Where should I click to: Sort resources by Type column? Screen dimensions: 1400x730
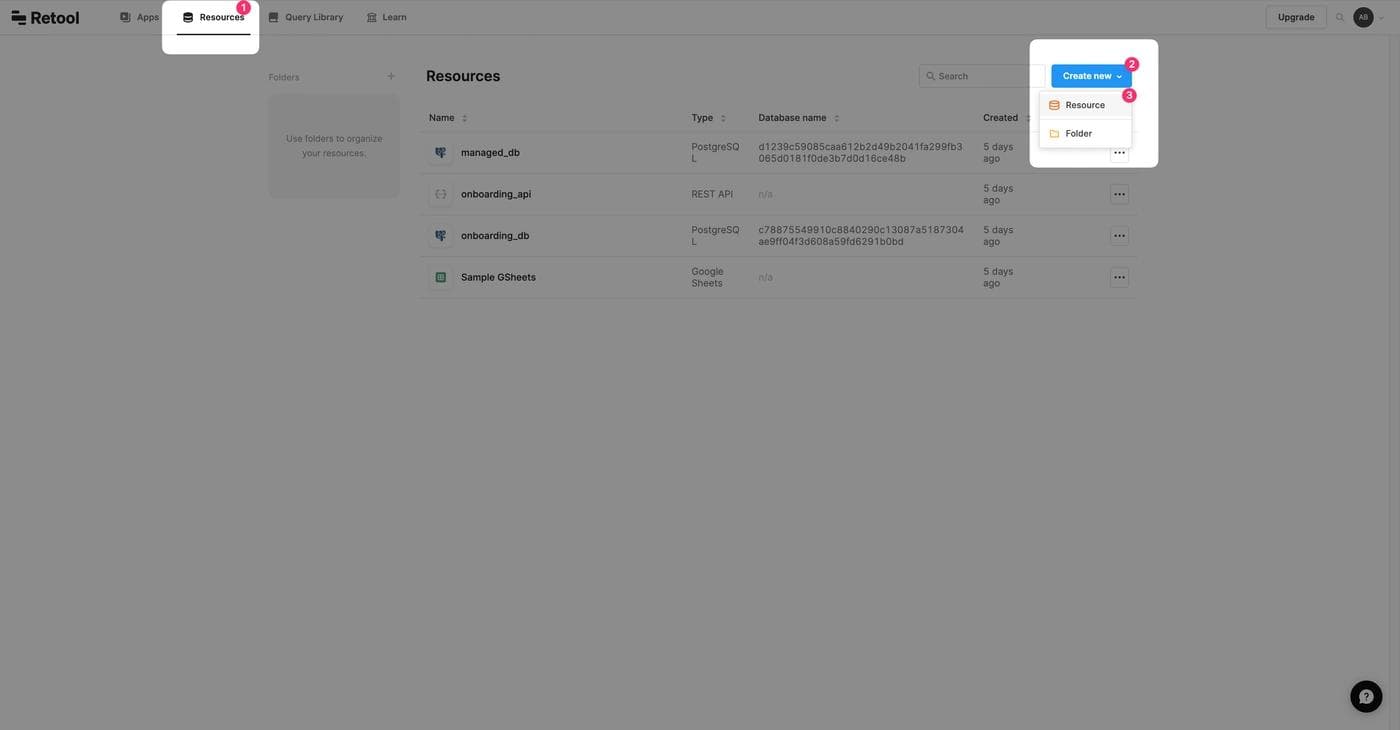pyautogui.click(x=702, y=118)
